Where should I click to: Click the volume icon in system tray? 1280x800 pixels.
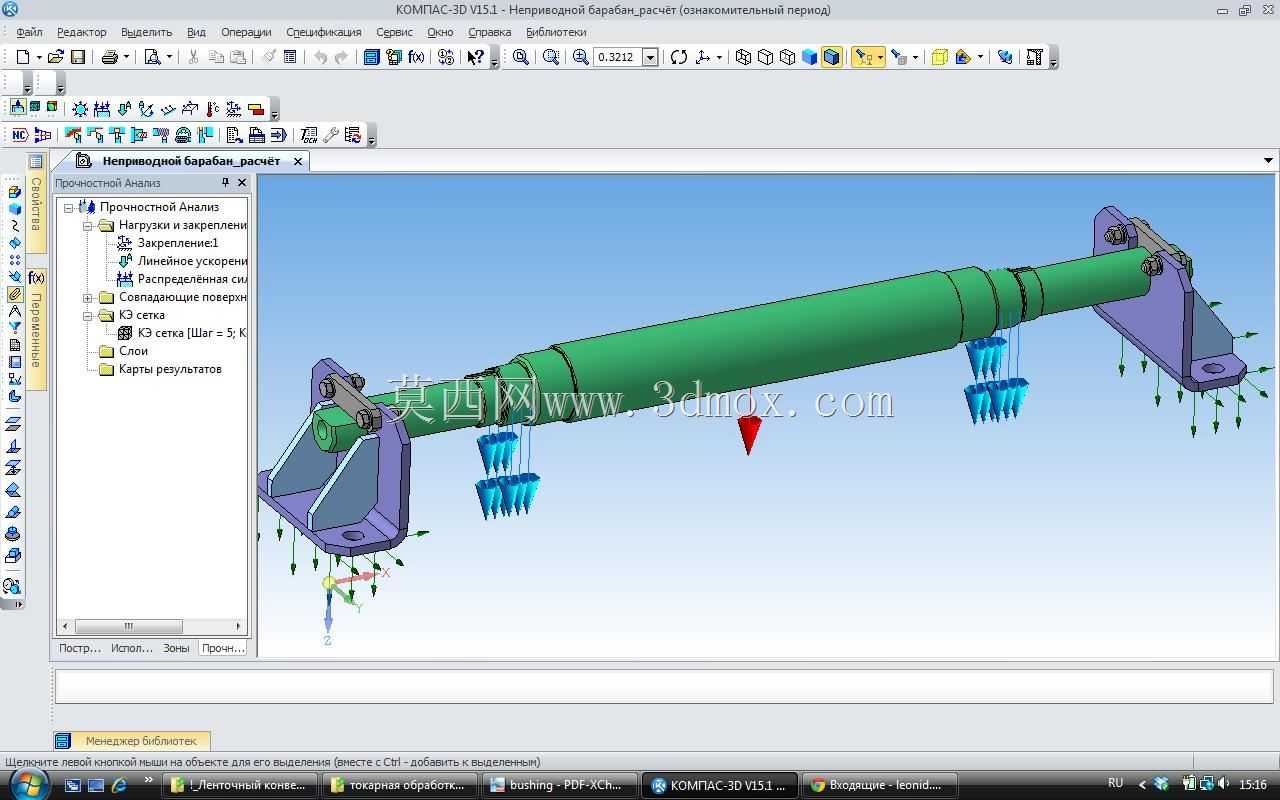1223,784
